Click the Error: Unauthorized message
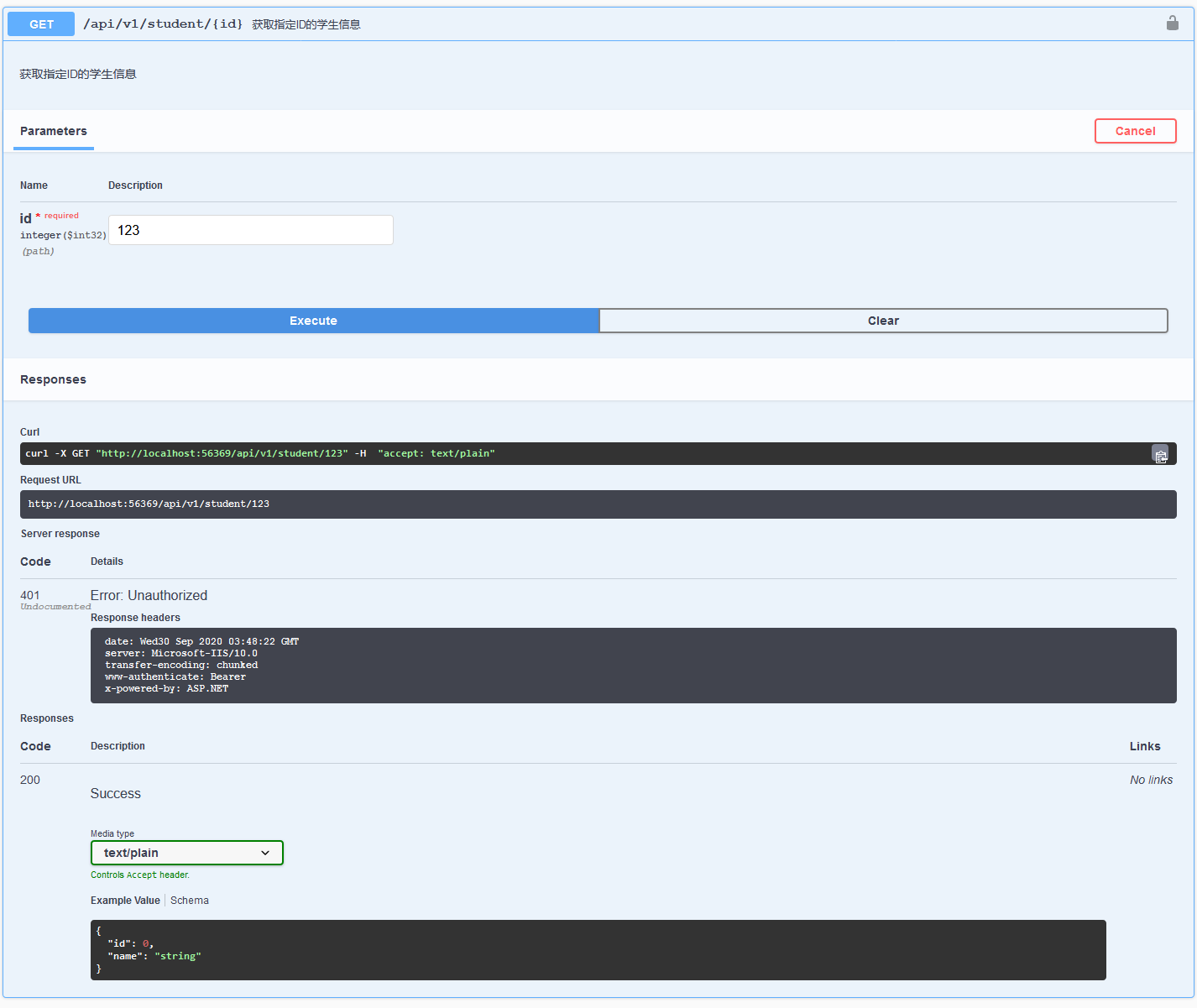The height and width of the screenshot is (1008, 1197). coord(149,595)
